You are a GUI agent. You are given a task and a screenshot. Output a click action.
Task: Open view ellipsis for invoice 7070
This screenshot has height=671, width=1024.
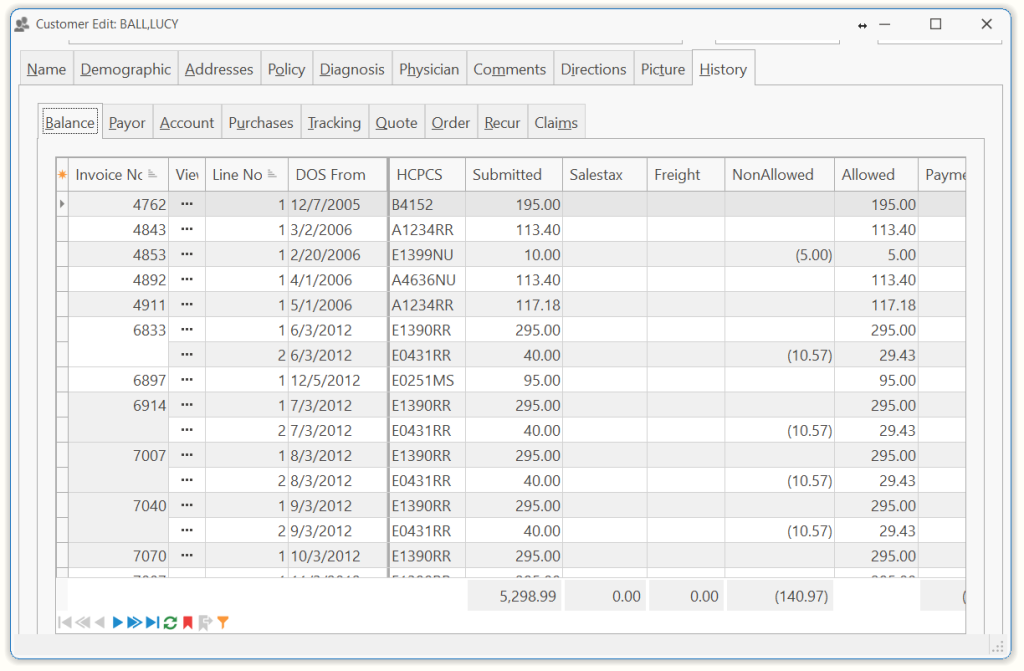click(x=187, y=555)
